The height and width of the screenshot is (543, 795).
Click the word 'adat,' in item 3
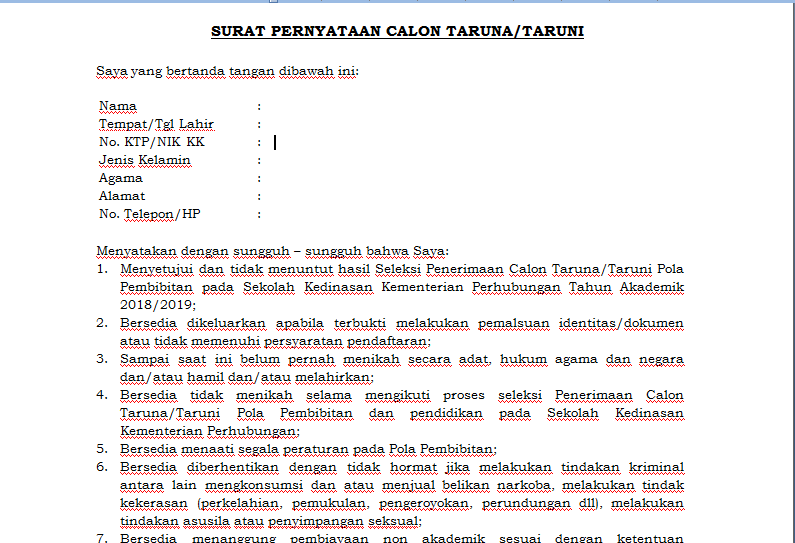[x=475, y=359]
